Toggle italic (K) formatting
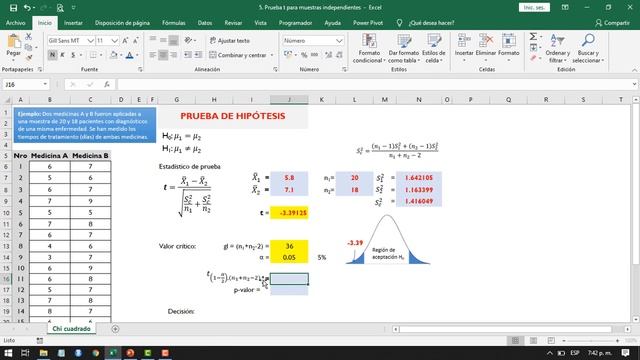The width and height of the screenshot is (640, 360). (x=62, y=55)
